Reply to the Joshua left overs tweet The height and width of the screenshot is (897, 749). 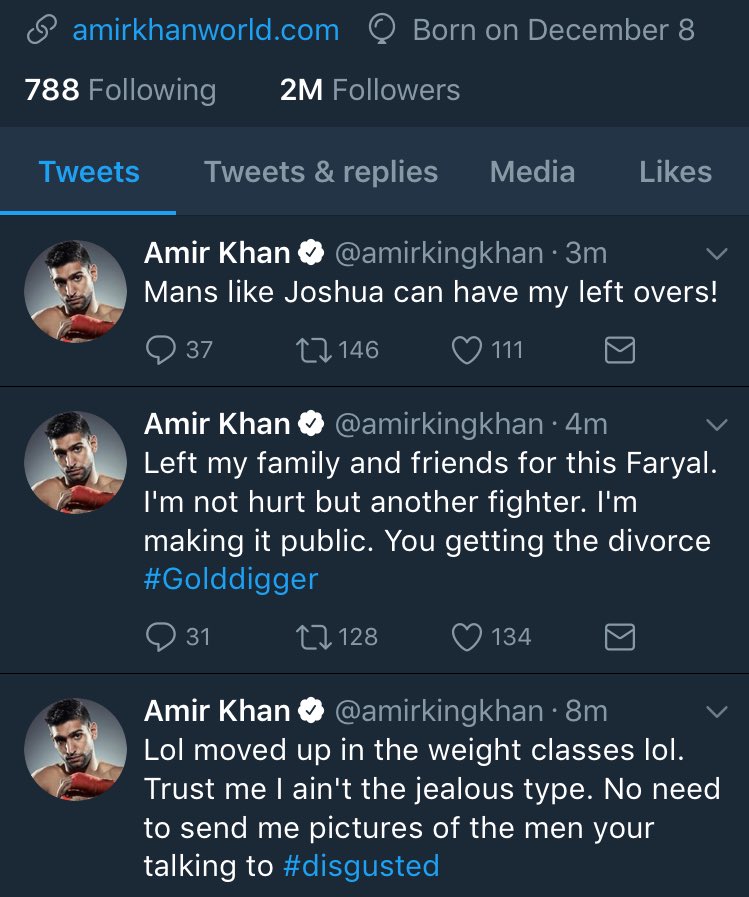point(161,350)
